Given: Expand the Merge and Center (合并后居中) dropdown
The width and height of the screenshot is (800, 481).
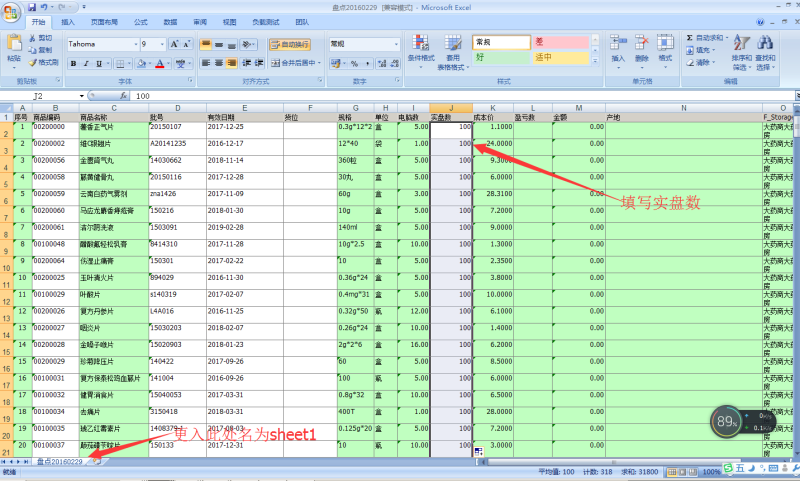Looking at the screenshot, I should click(x=319, y=63).
